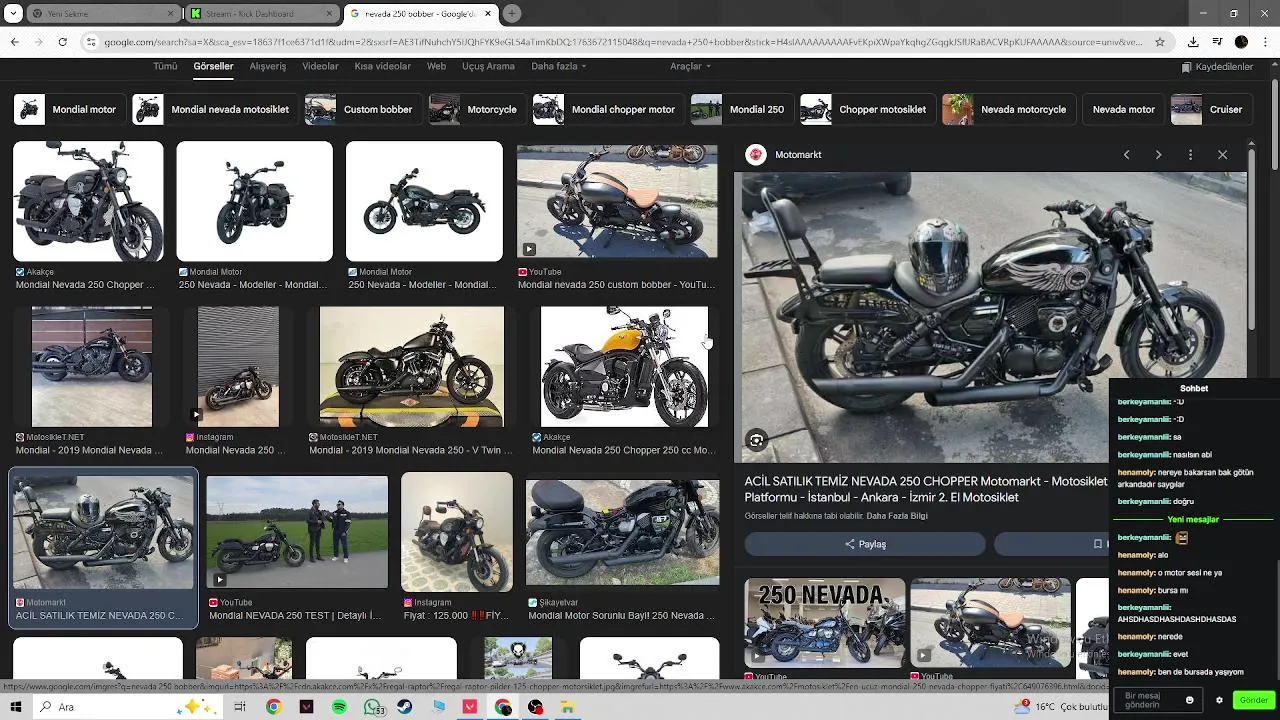Click the Google Lens icon on preview image
1280x720 pixels.
[757, 440]
